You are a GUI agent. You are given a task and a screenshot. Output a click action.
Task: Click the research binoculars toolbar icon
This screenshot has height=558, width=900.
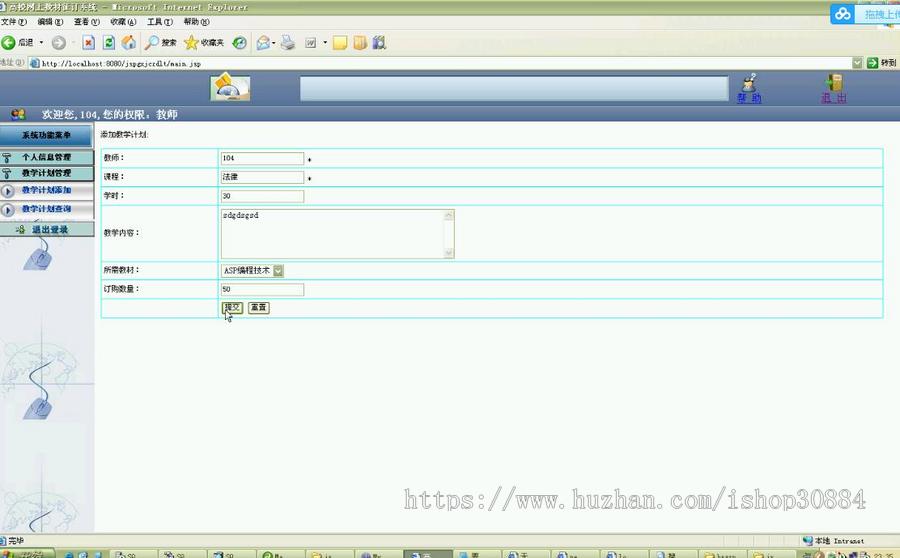[379, 42]
